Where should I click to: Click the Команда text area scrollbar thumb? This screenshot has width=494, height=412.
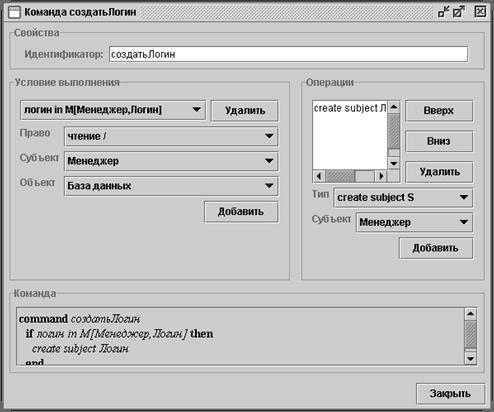(x=470, y=334)
